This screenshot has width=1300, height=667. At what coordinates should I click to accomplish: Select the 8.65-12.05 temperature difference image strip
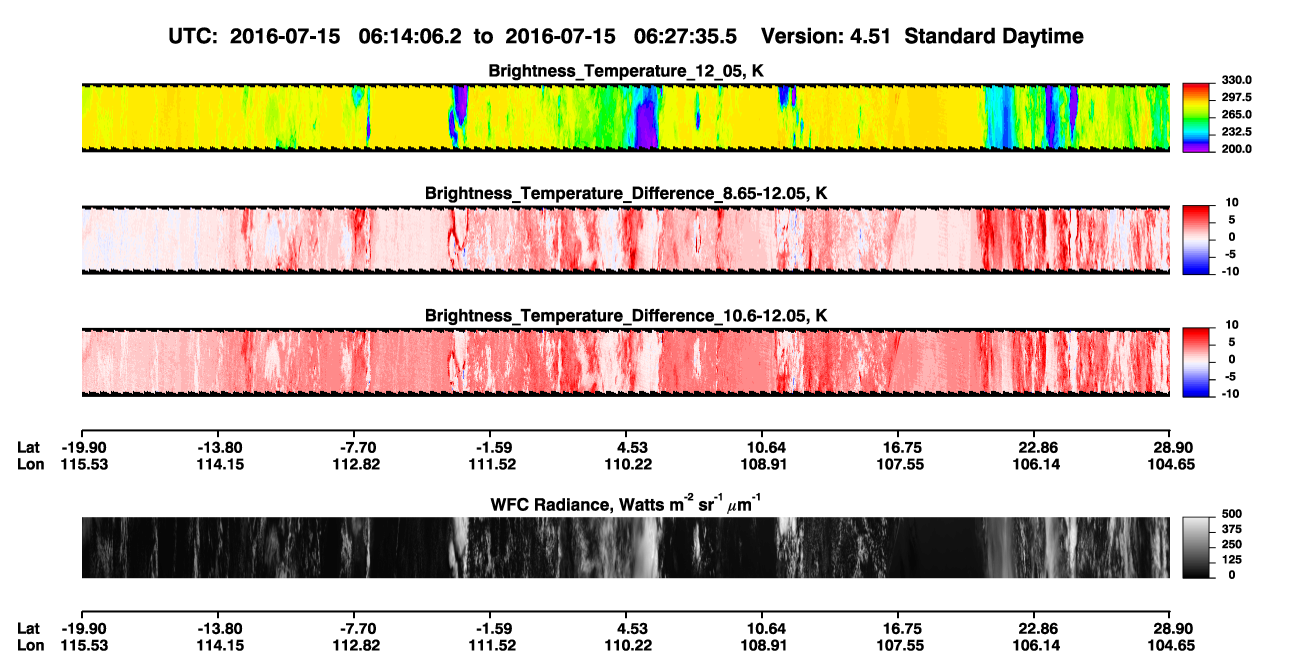click(x=625, y=239)
